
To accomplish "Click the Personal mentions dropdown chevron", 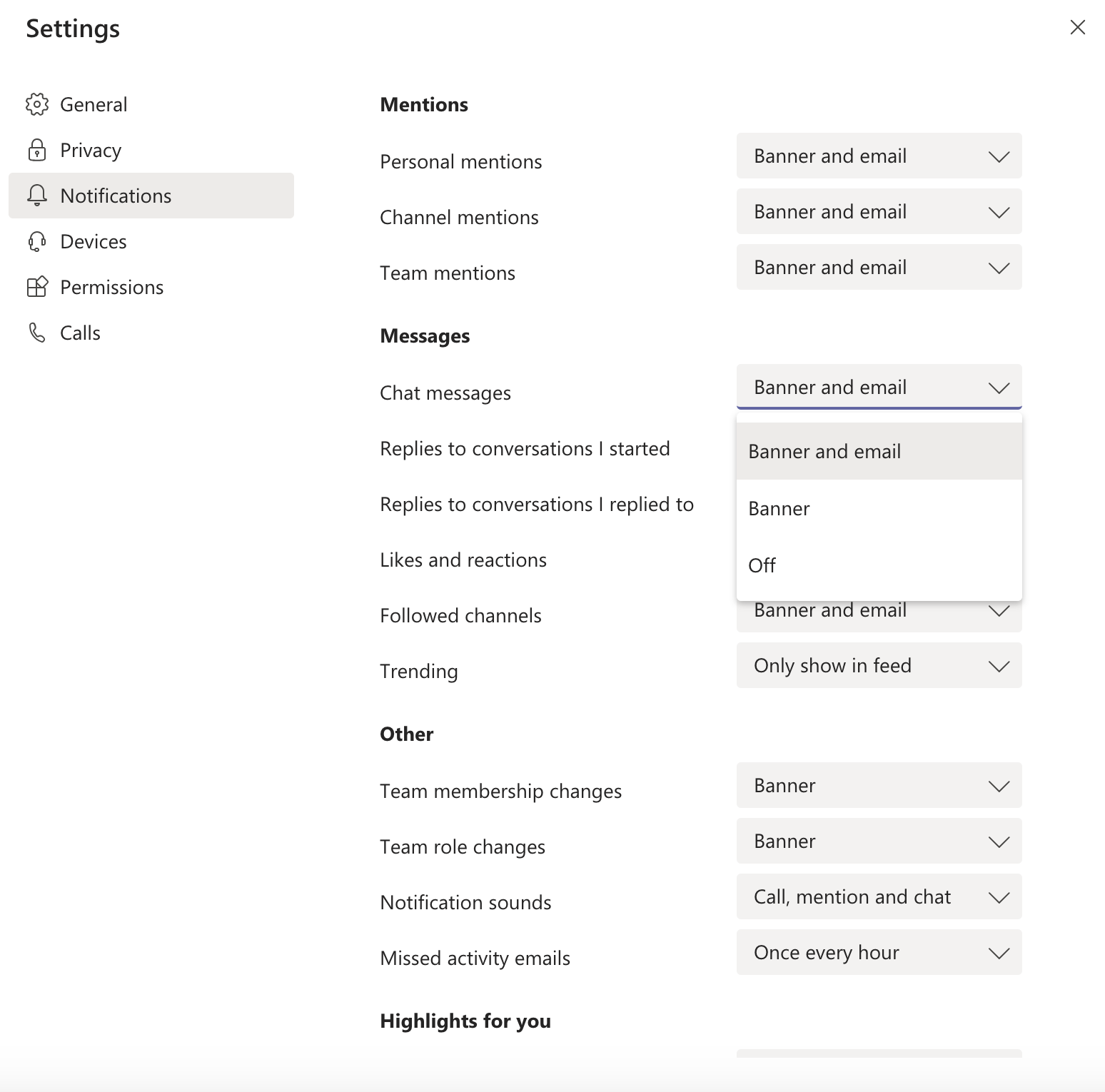I will tap(999, 156).
